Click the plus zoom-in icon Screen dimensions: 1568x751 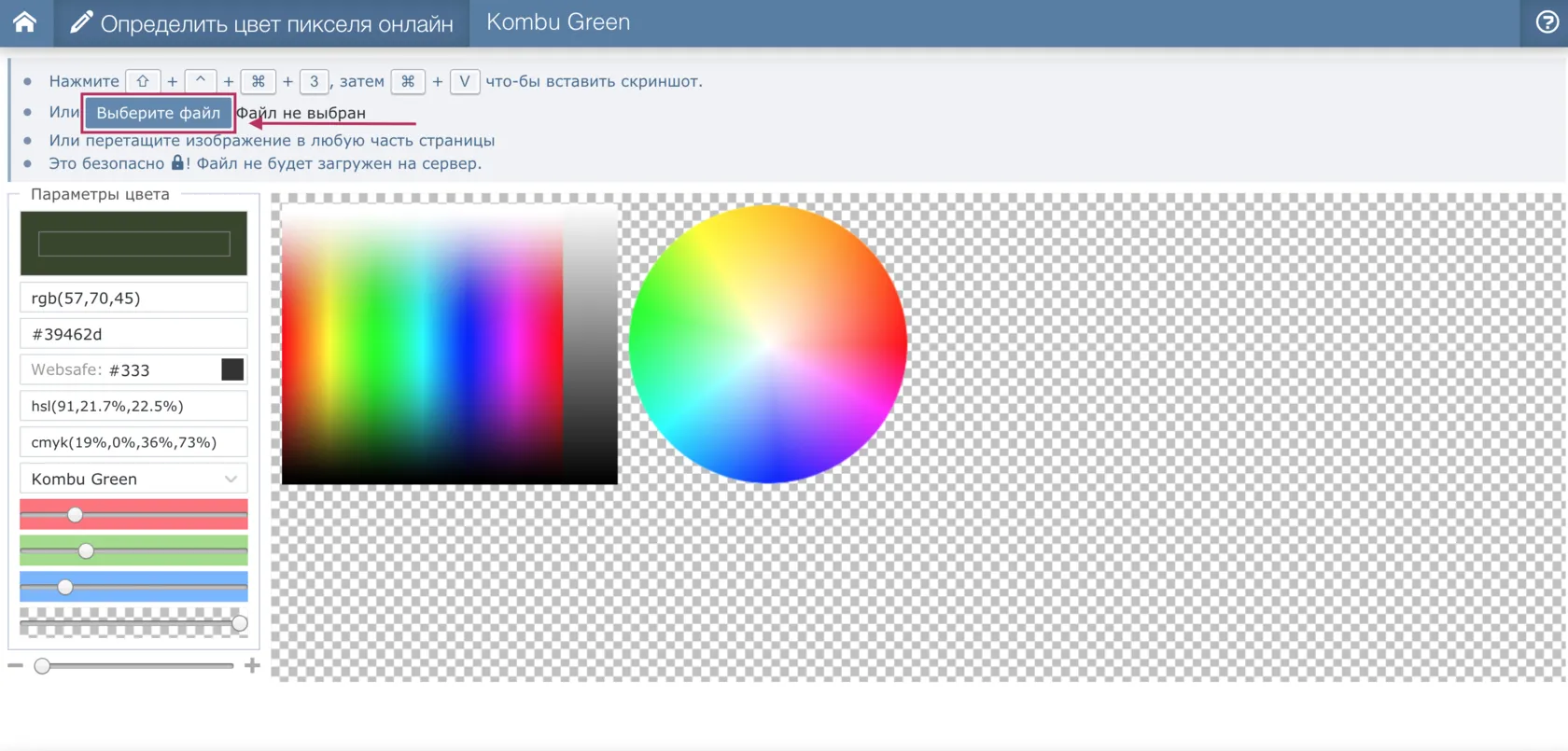(x=252, y=665)
